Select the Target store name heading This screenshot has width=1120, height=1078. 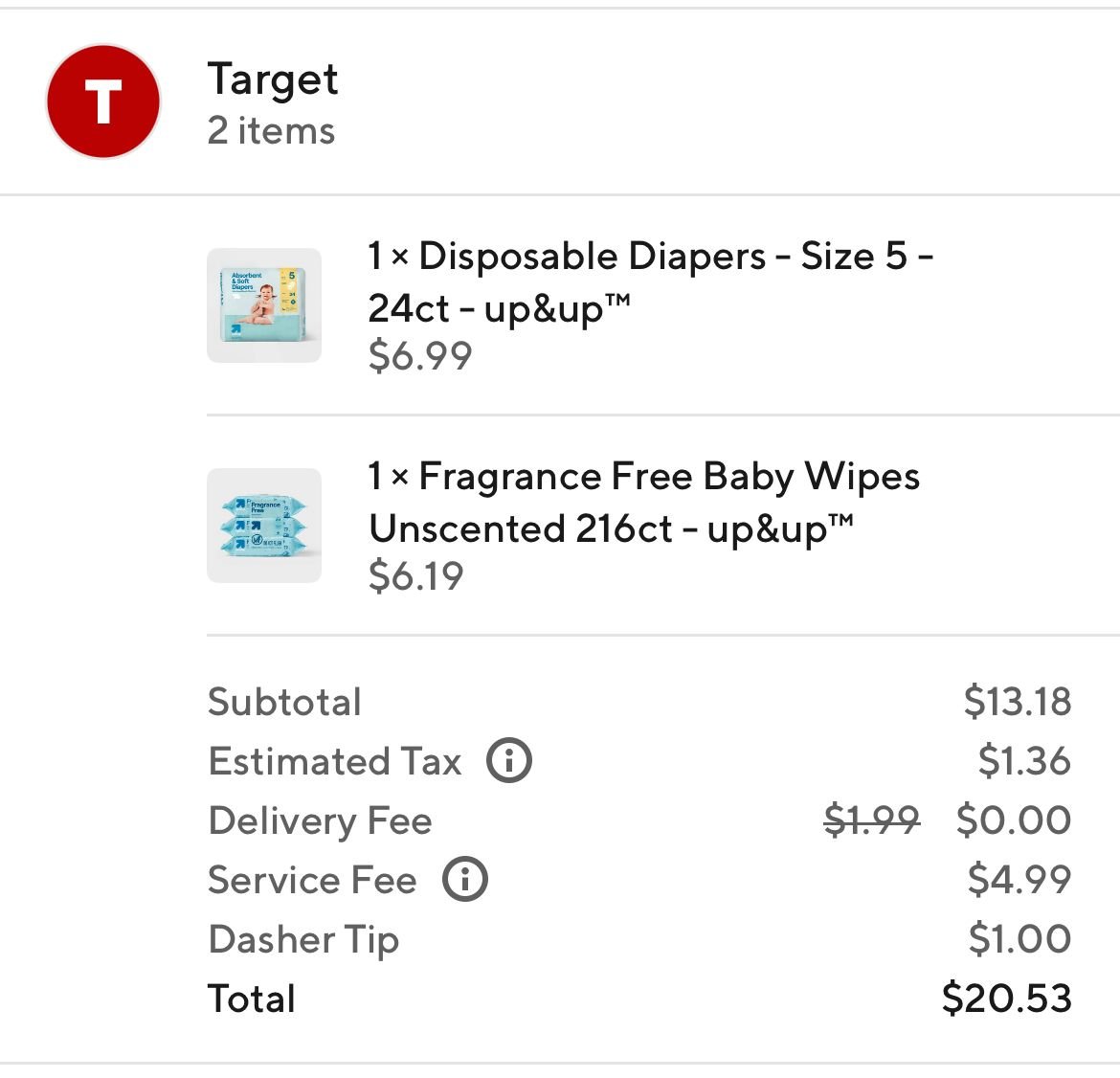[273, 79]
